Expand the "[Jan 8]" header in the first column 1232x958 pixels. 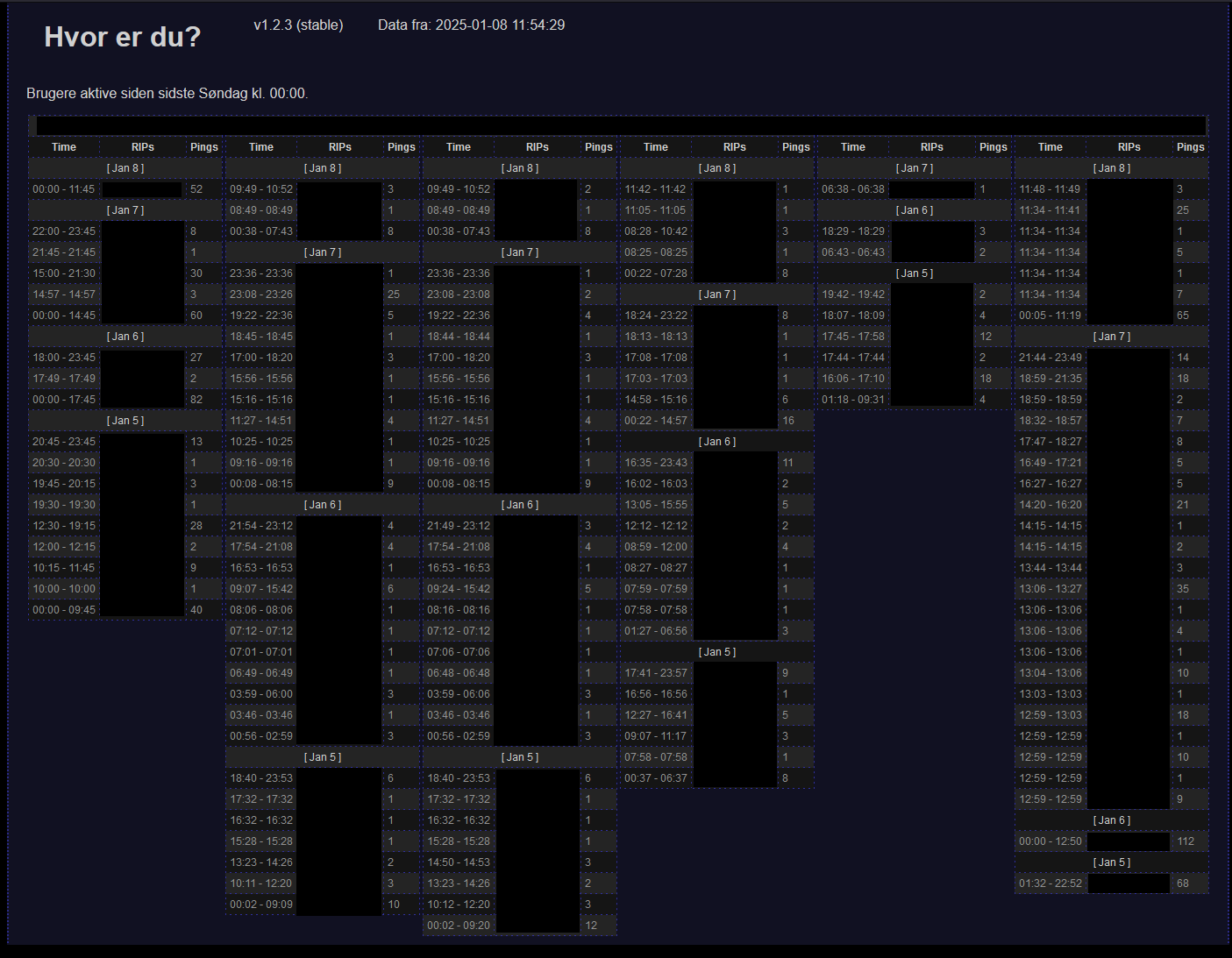click(x=125, y=167)
